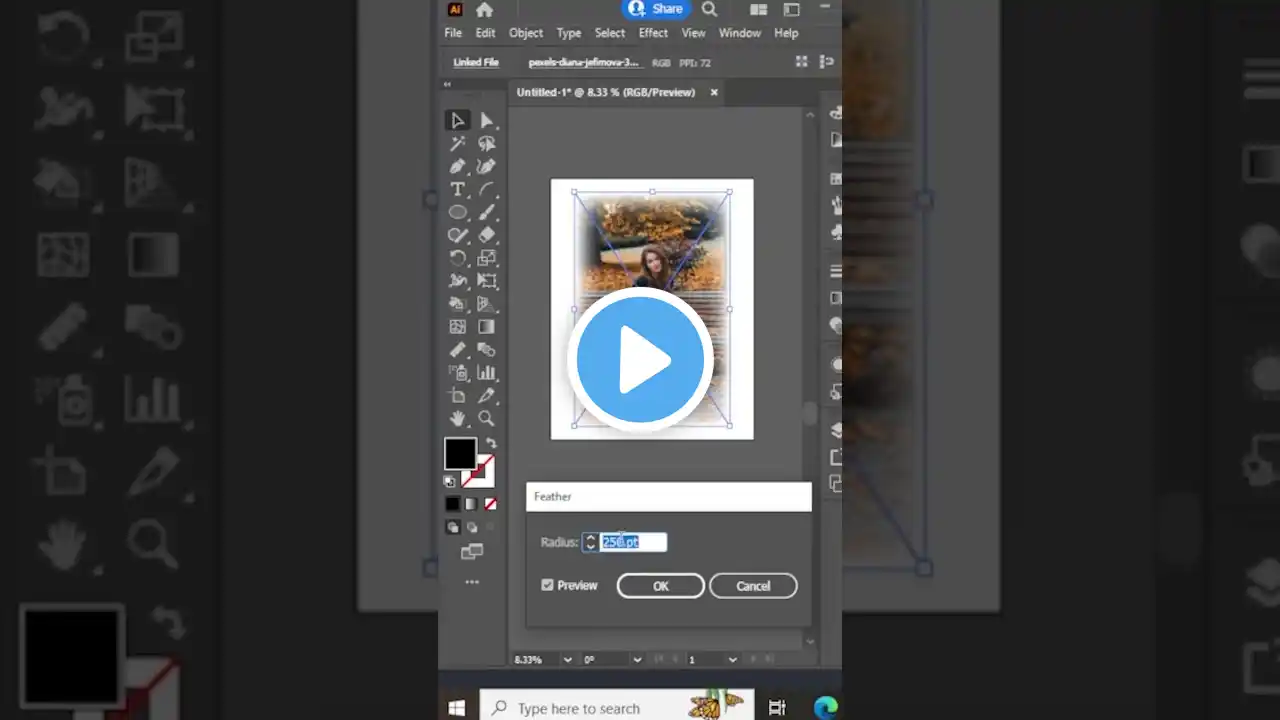Uncheck the Preview checkbox in Feather dialog

(x=547, y=585)
